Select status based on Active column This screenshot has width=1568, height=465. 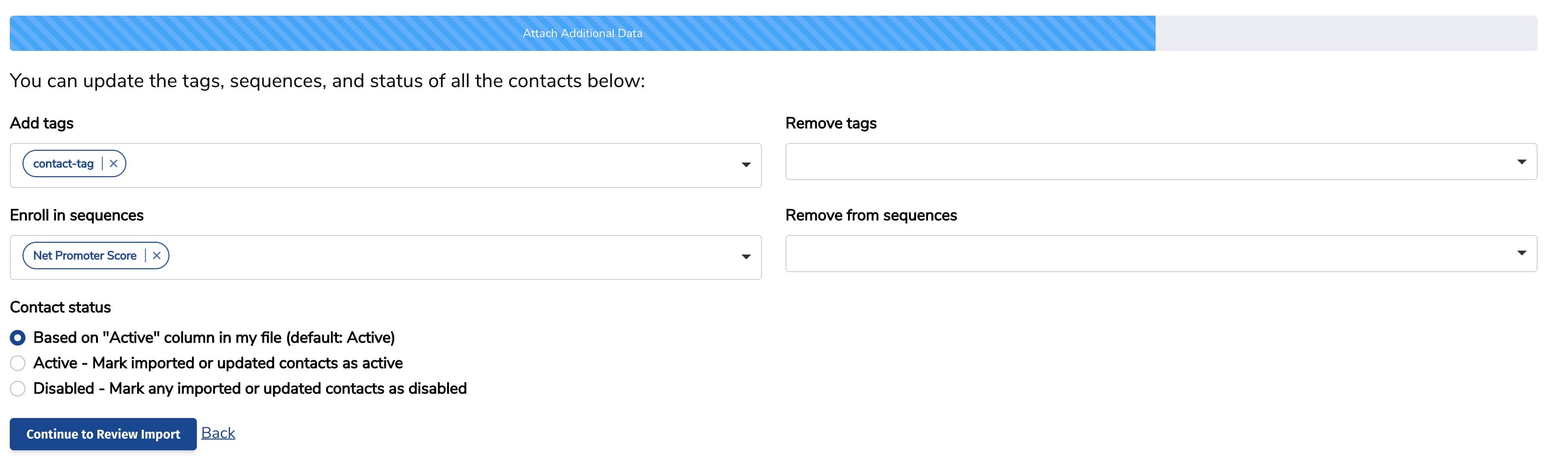[17, 337]
